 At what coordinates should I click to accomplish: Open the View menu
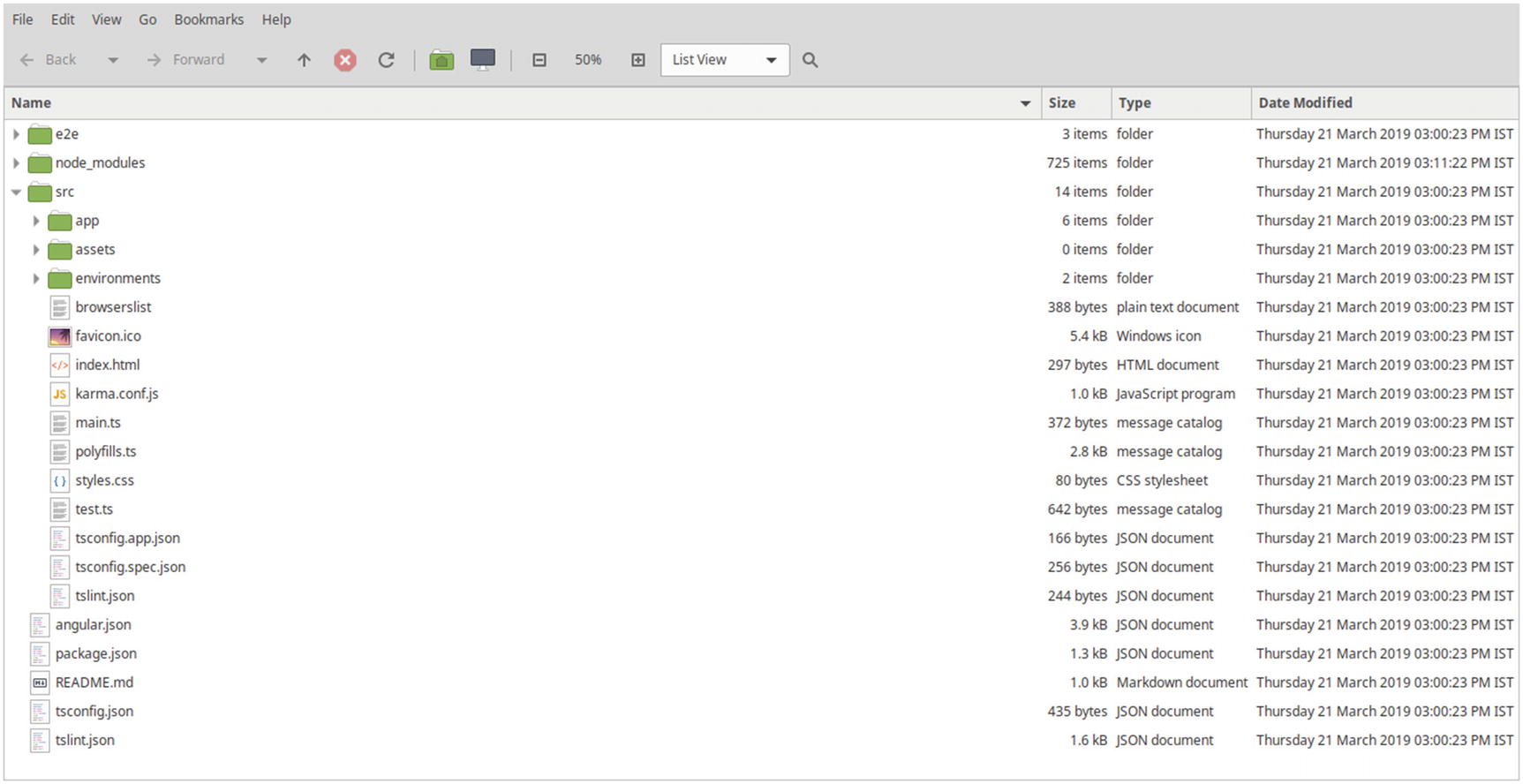tap(106, 19)
